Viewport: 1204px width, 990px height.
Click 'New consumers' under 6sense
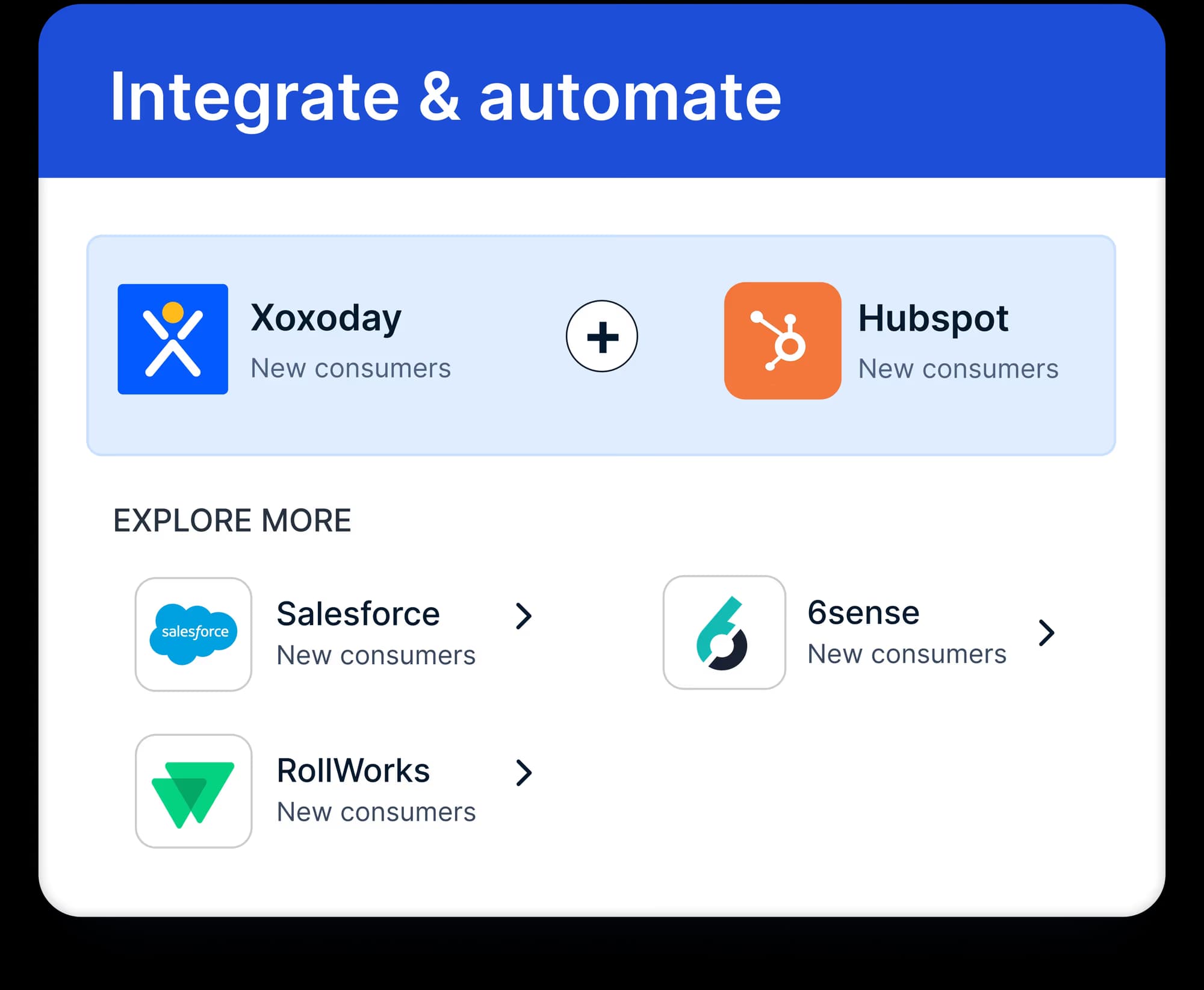(907, 655)
